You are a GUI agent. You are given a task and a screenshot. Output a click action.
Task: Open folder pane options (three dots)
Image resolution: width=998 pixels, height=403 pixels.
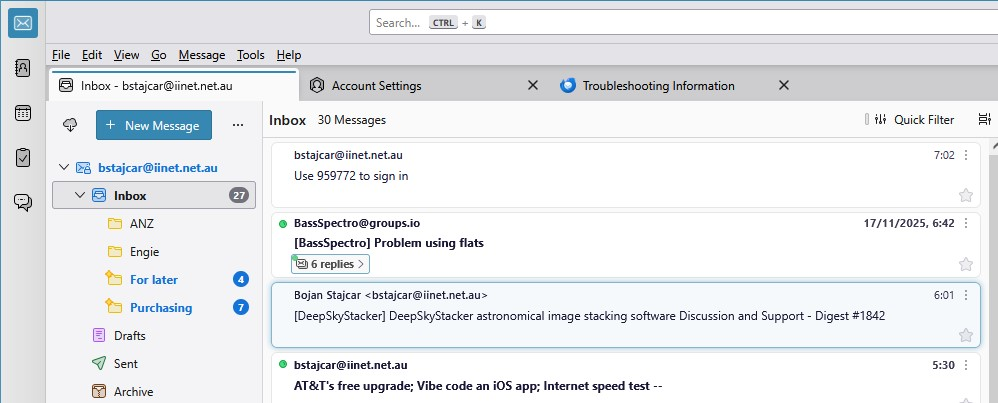coord(238,125)
